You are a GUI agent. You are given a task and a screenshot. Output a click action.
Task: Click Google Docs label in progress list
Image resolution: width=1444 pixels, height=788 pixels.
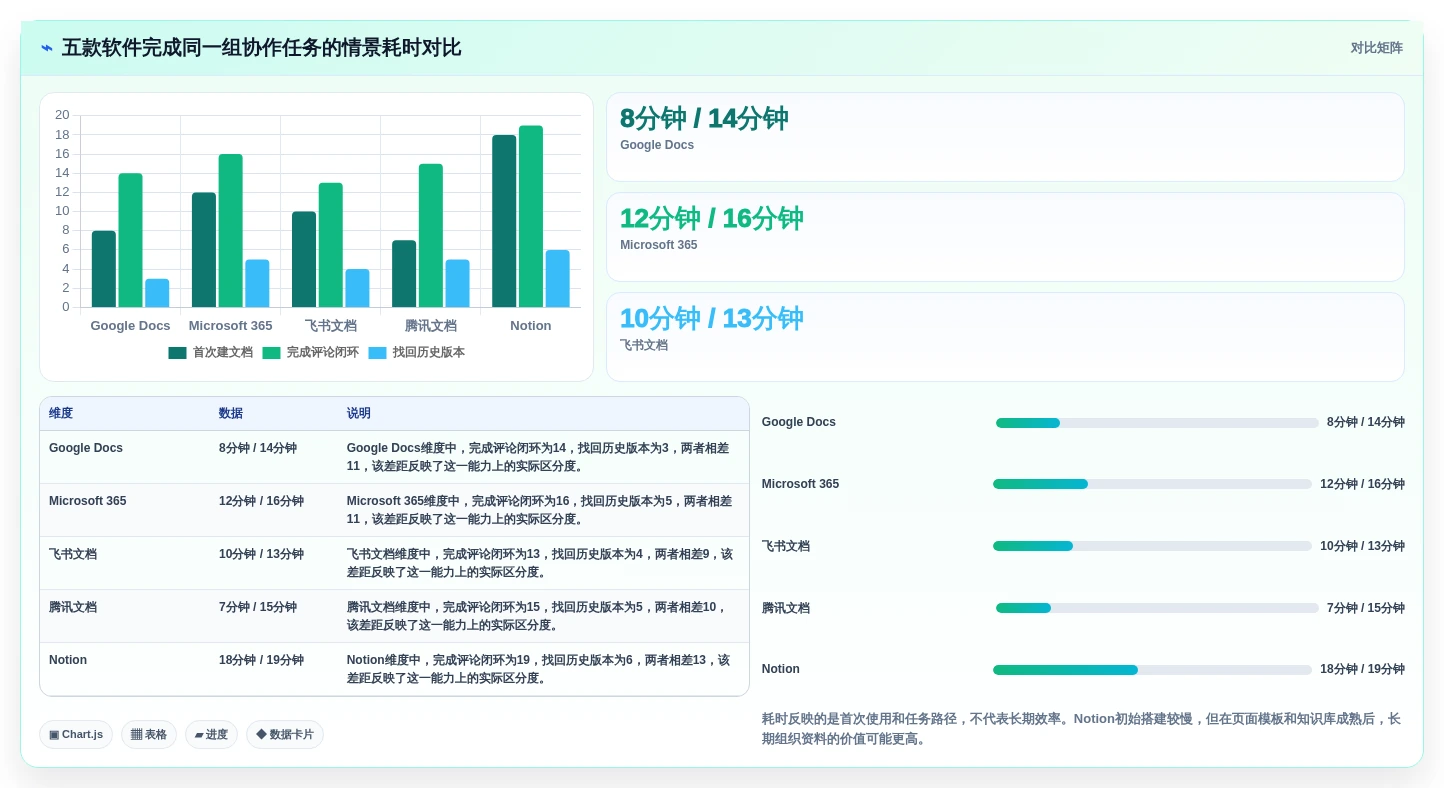click(x=799, y=422)
